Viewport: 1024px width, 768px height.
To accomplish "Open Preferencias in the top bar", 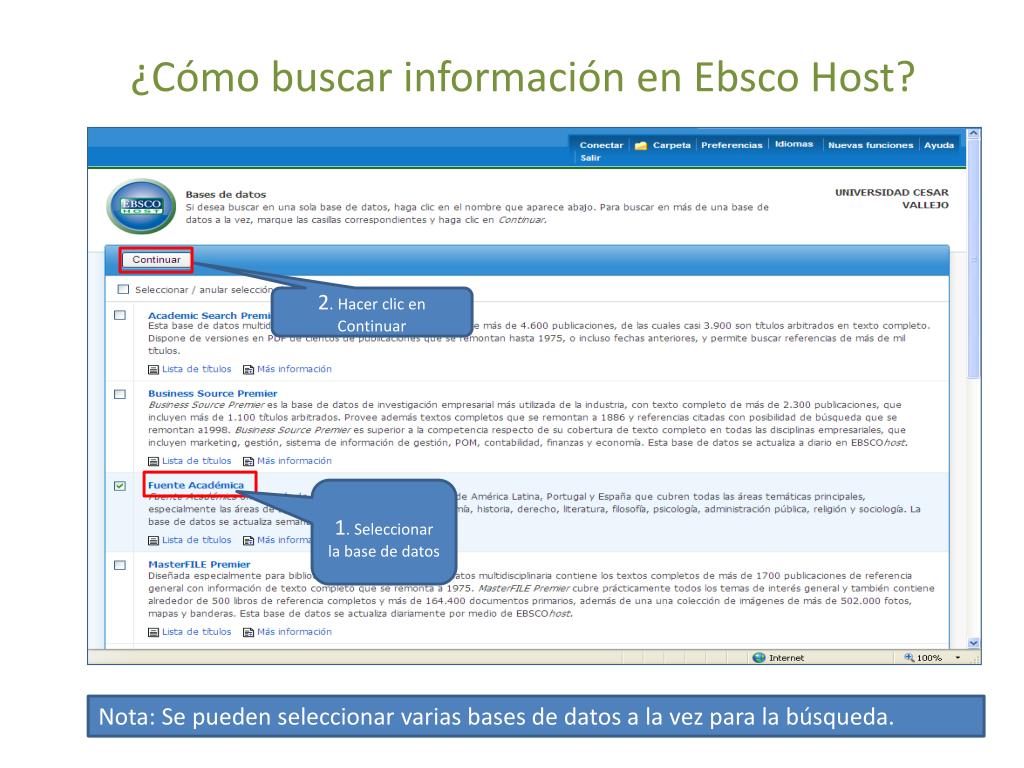I will (731, 145).
